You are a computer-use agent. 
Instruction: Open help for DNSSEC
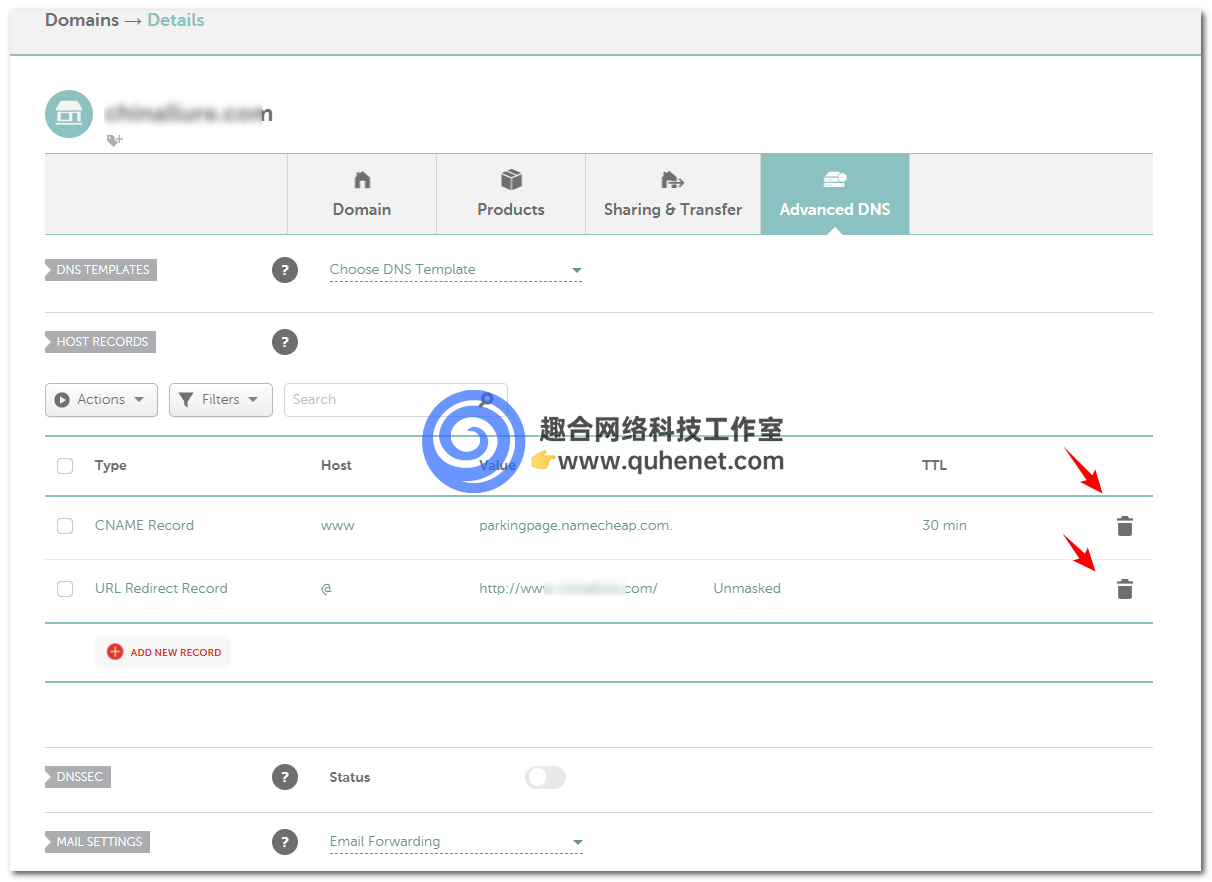(285, 777)
